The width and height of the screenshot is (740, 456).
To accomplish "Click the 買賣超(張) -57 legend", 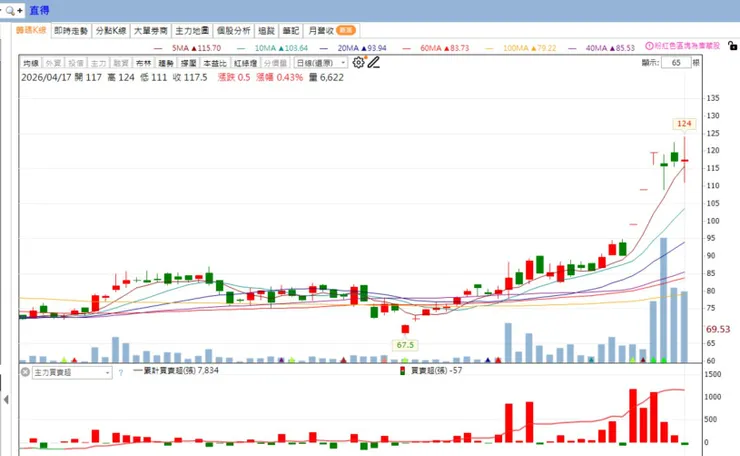I will 437,371.
